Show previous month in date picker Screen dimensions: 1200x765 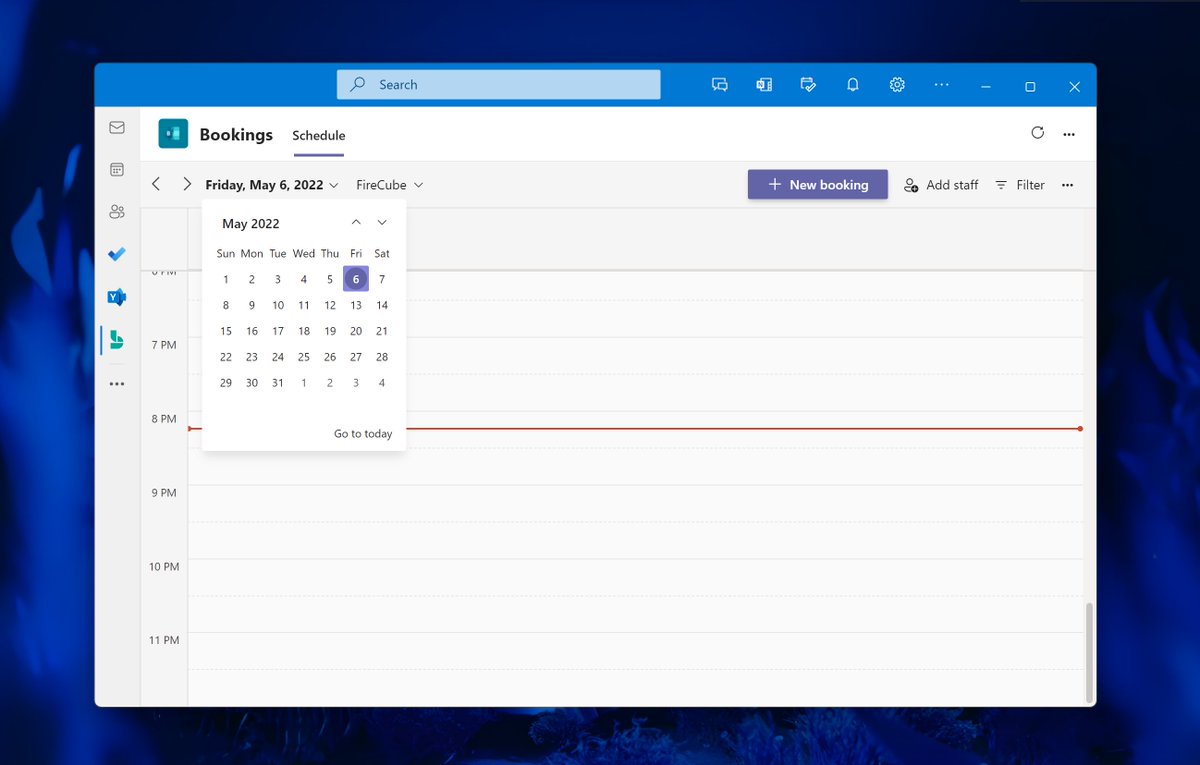[356, 222]
